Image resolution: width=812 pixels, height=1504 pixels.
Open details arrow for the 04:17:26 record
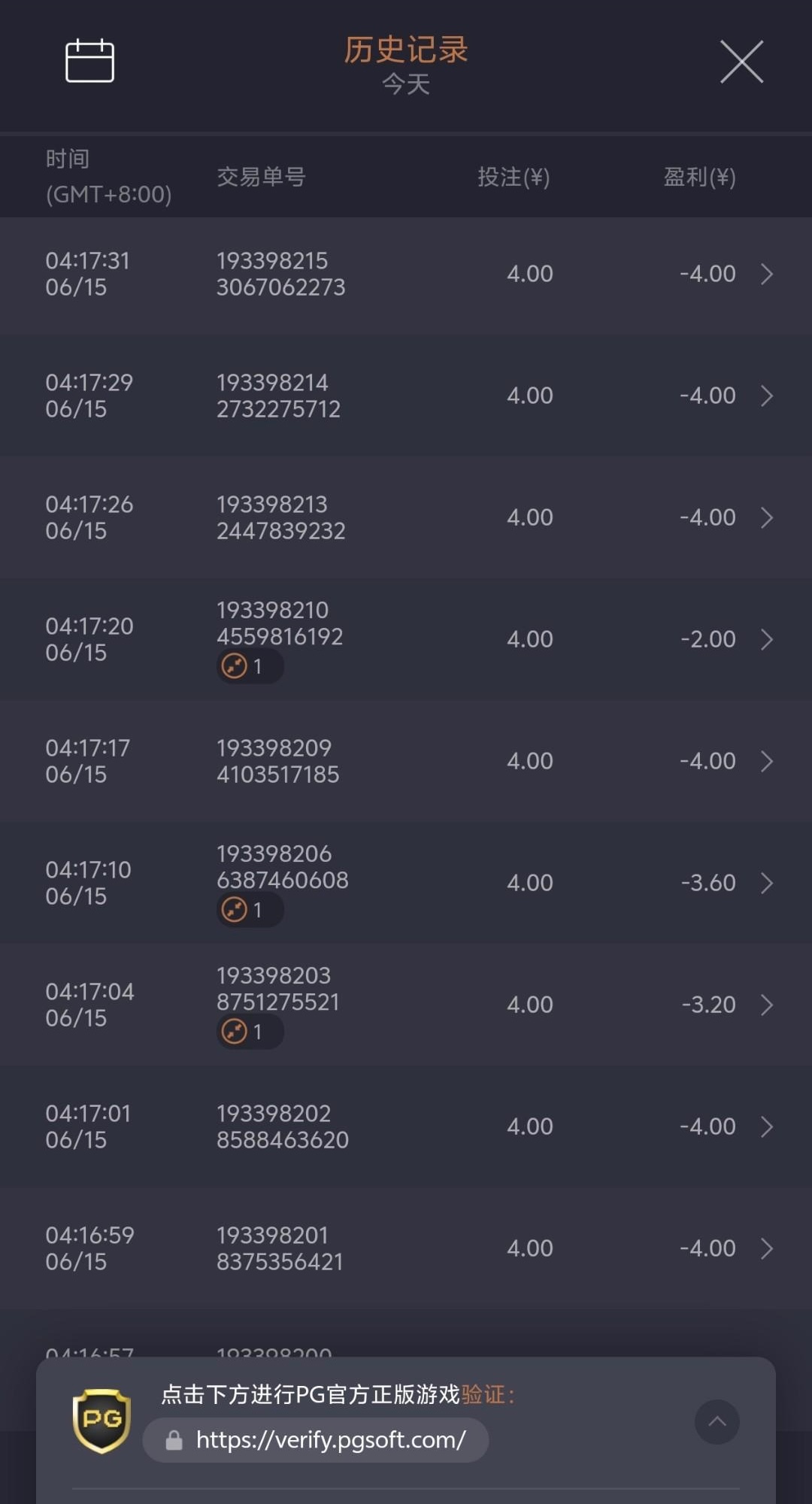click(x=766, y=517)
